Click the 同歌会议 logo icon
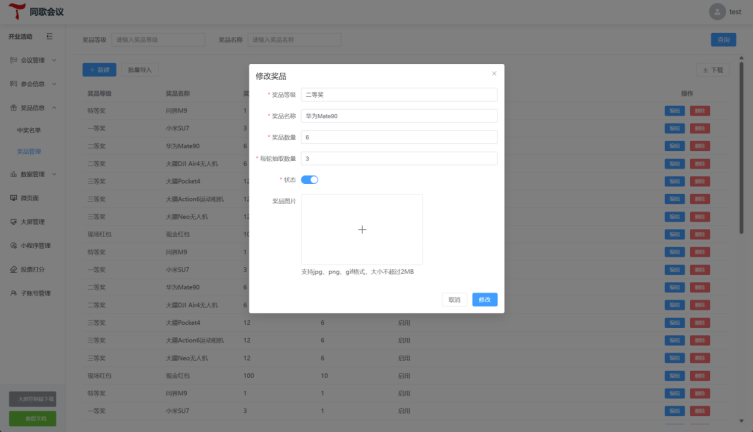Screen dimensions: 753x432 click(17, 11)
